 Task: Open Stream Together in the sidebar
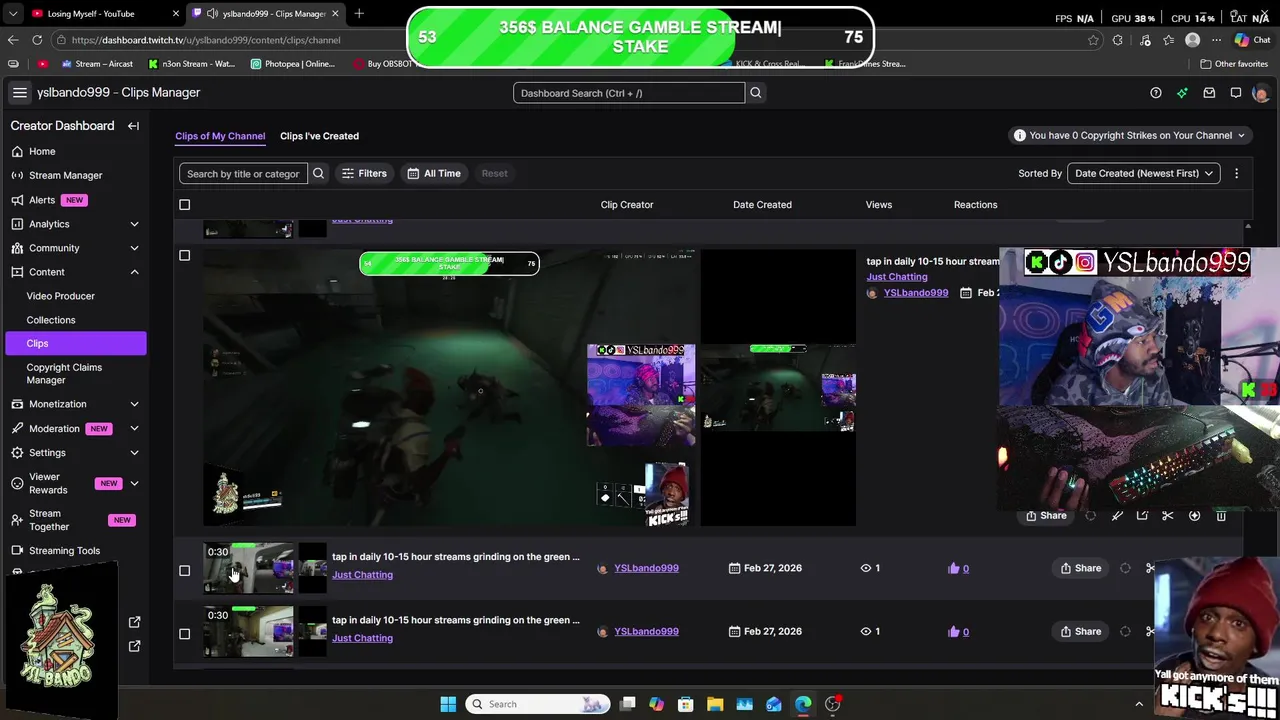(x=75, y=520)
